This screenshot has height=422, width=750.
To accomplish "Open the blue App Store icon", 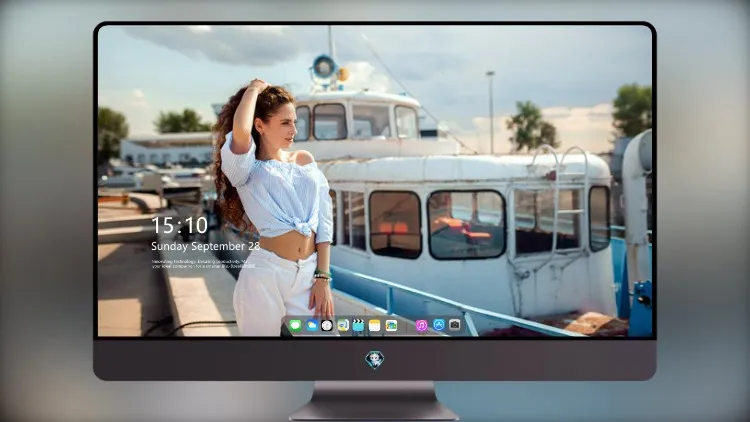I will (439, 325).
